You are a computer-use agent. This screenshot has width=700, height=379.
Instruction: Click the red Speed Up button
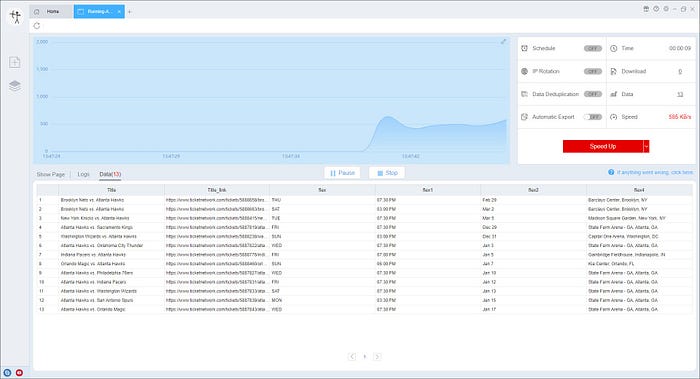pyautogui.click(x=603, y=146)
